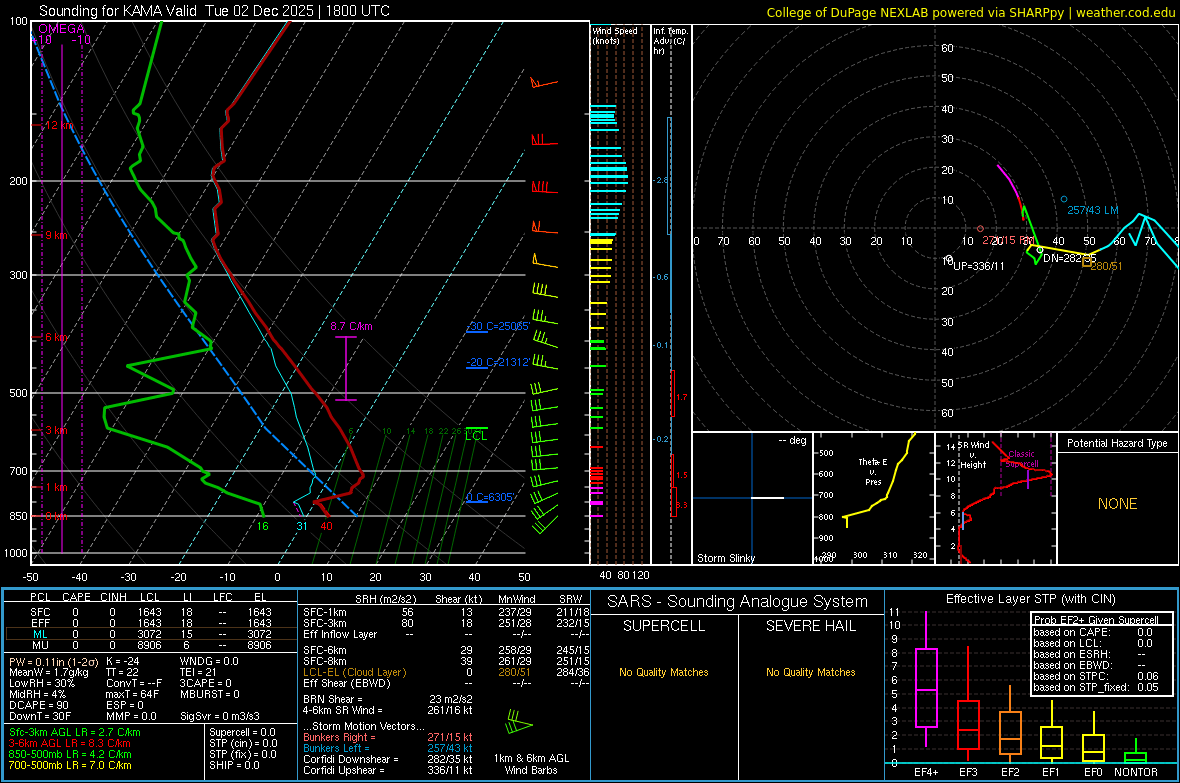The height and width of the screenshot is (783, 1180).
Task: Click the Bunkers right red circle on hodograph
Action: [x=980, y=228]
